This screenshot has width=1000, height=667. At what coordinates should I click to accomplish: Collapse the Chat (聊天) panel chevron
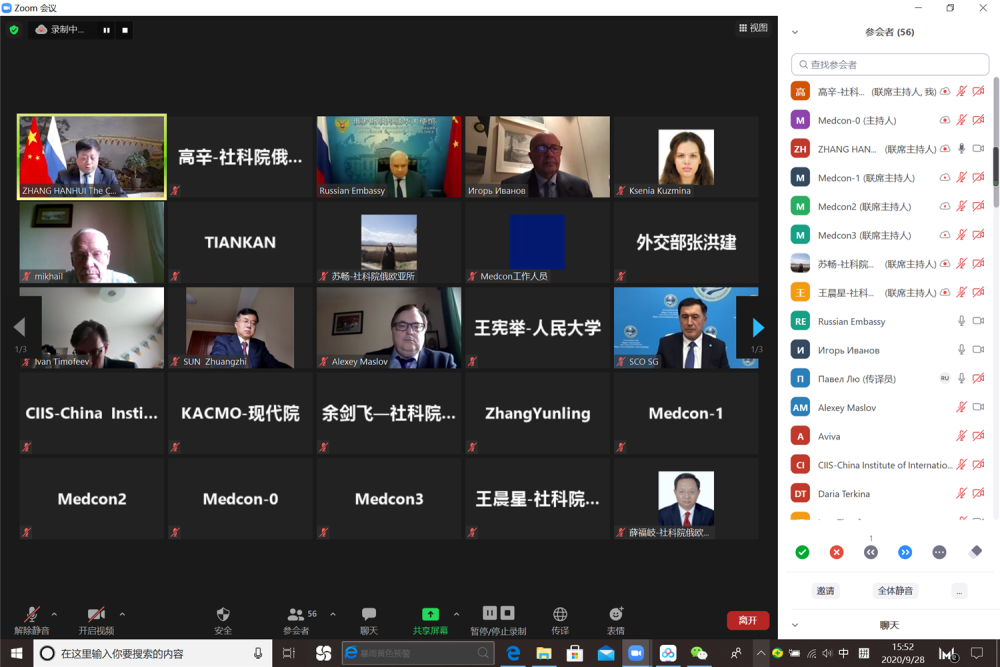click(795, 625)
